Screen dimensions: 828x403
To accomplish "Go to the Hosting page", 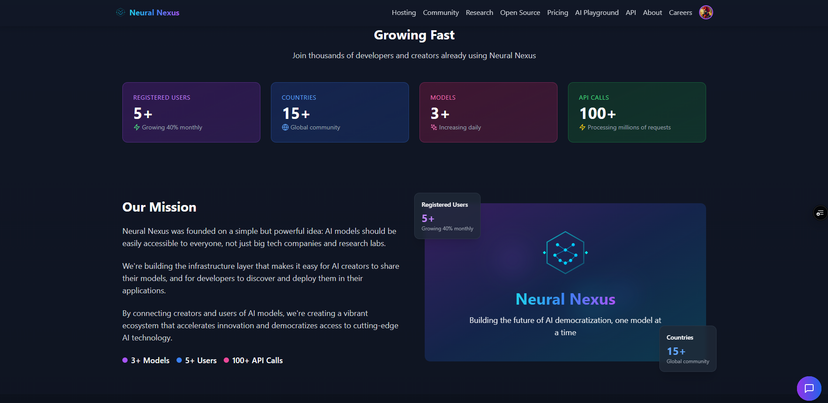I will point(403,13).
